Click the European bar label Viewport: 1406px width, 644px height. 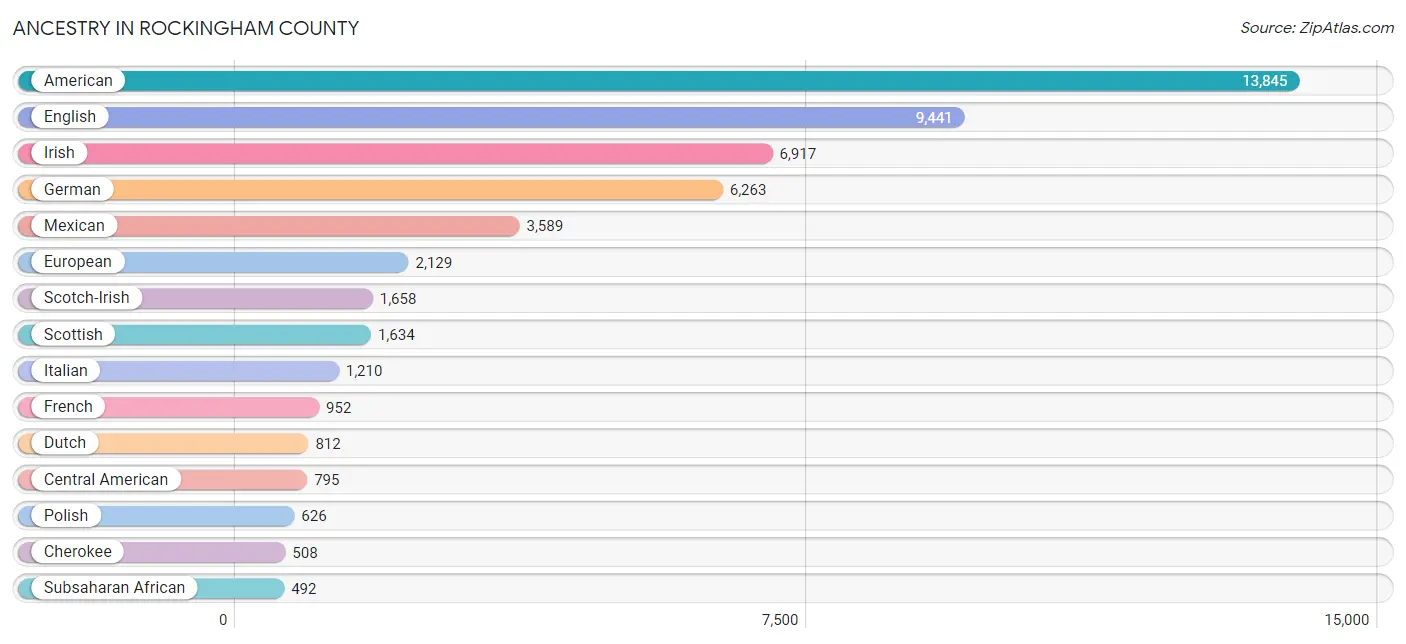[78, 262]
